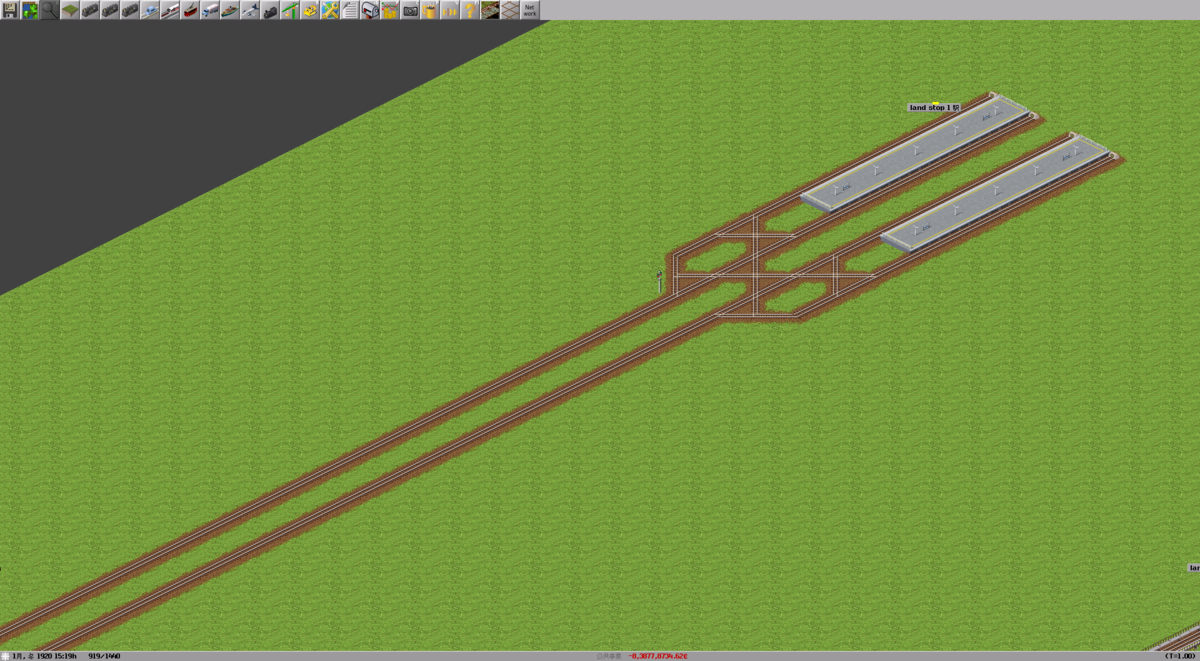The image size is (1200, 661).
Task: Open the finances chart icon
Action: [x=390, y=10]
